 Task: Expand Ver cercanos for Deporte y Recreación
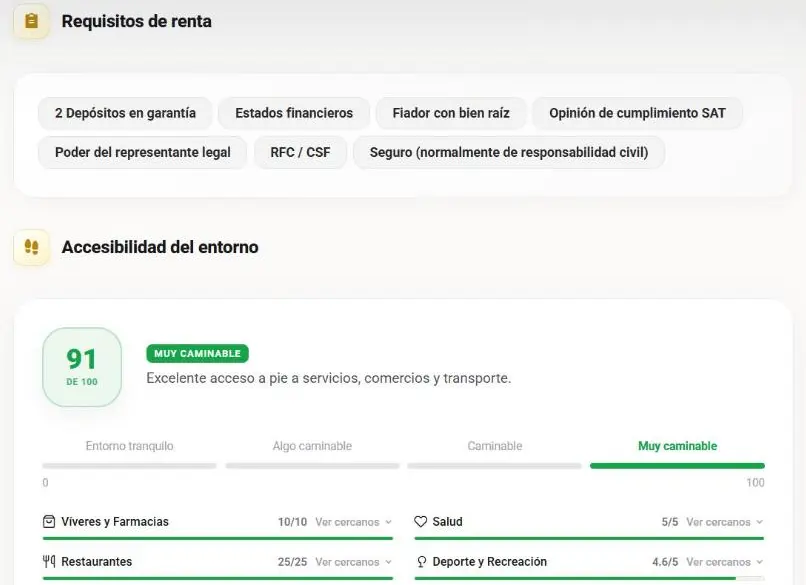pyautogui.click(x=725, y=562)
